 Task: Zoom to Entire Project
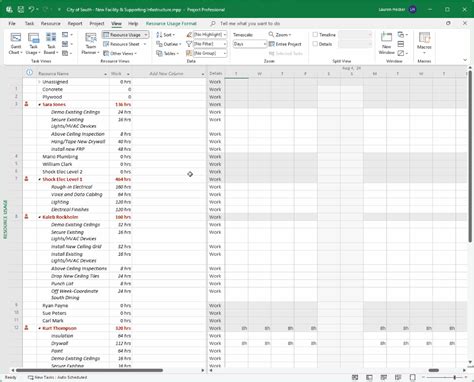[x=285, y=44]
